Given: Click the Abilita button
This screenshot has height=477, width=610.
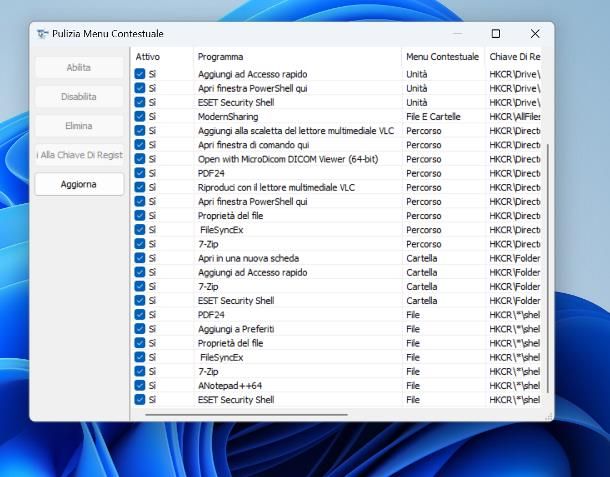Looking at the screenshot, I should point(79,68).
